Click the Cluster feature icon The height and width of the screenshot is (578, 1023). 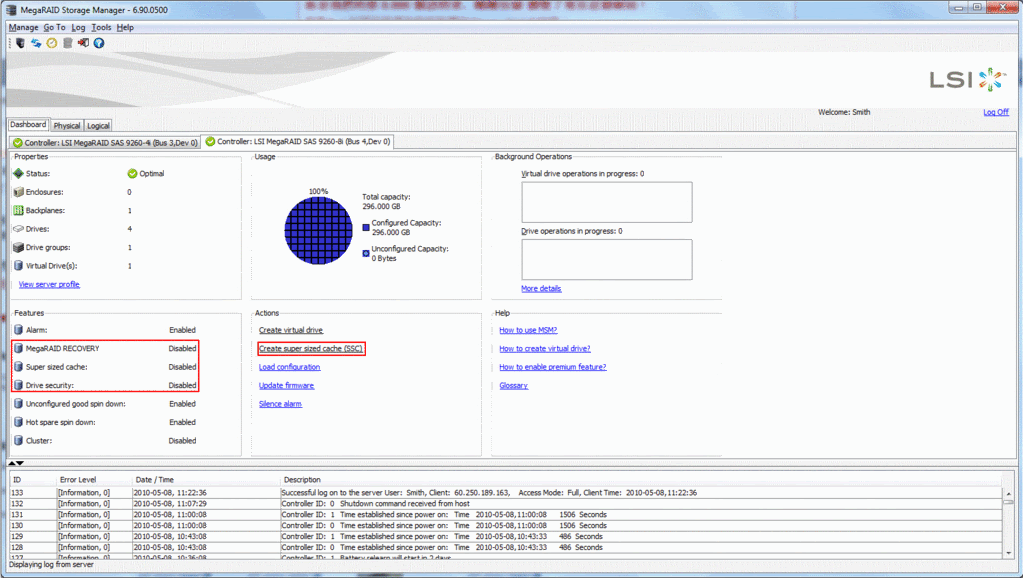click(18, 440)
